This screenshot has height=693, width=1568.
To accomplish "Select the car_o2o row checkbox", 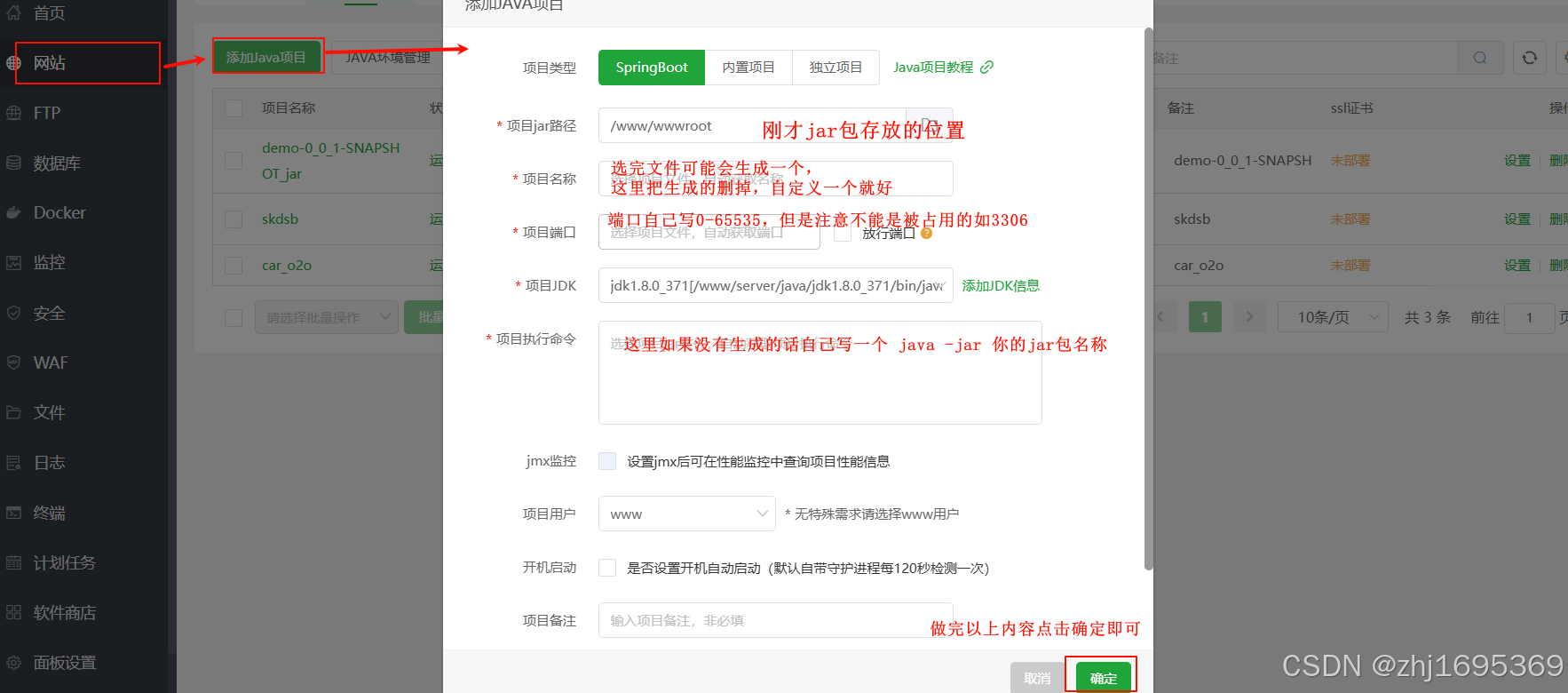I will (x=234, y=266).
